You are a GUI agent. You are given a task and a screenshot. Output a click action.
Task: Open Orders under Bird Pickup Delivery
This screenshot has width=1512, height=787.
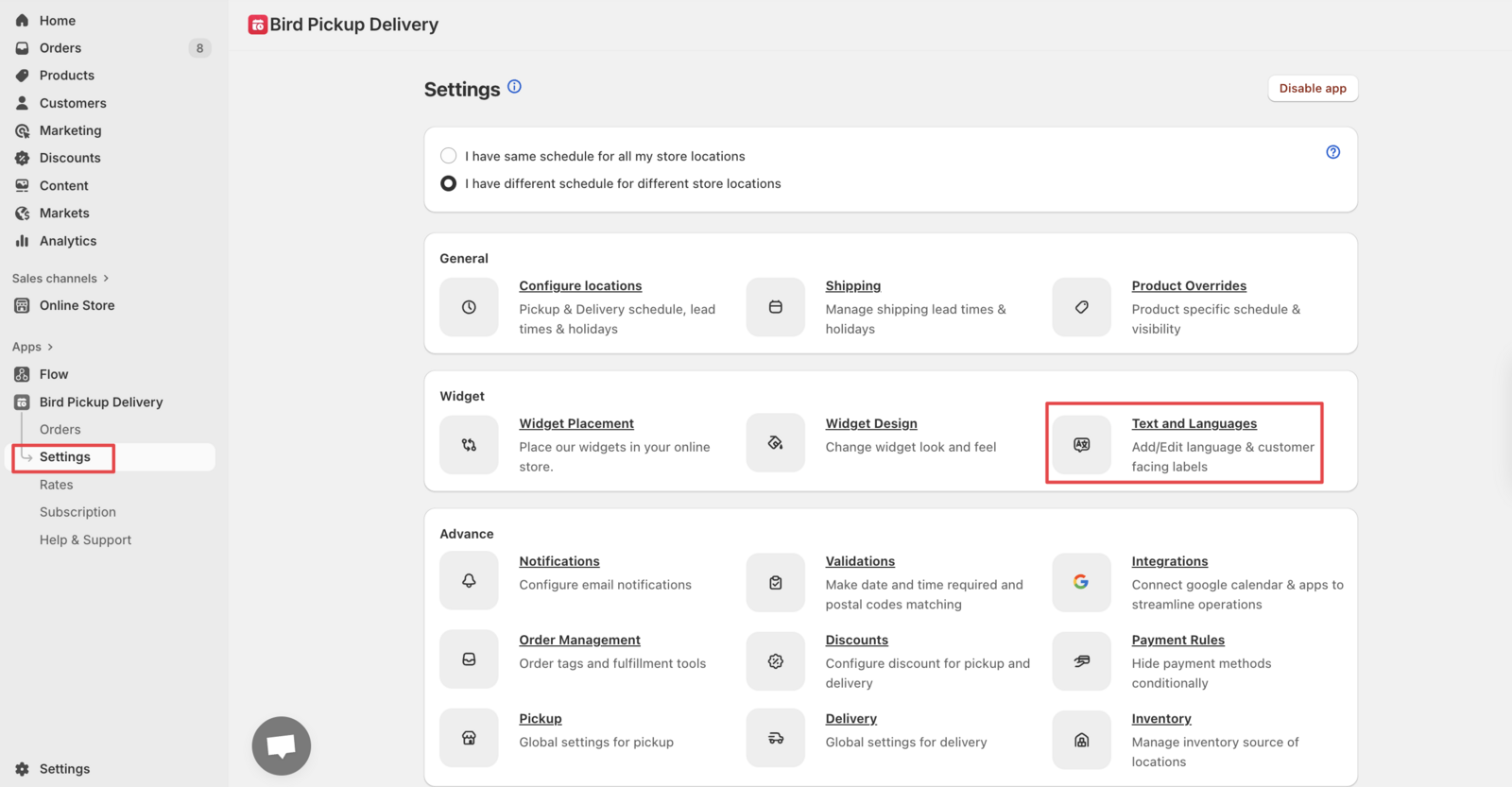pos(60,430)
